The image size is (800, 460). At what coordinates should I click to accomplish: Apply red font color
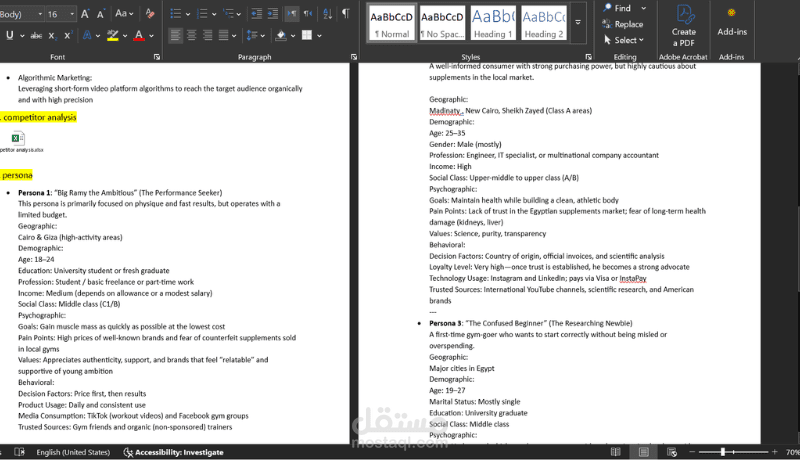(x=138, y=35)
